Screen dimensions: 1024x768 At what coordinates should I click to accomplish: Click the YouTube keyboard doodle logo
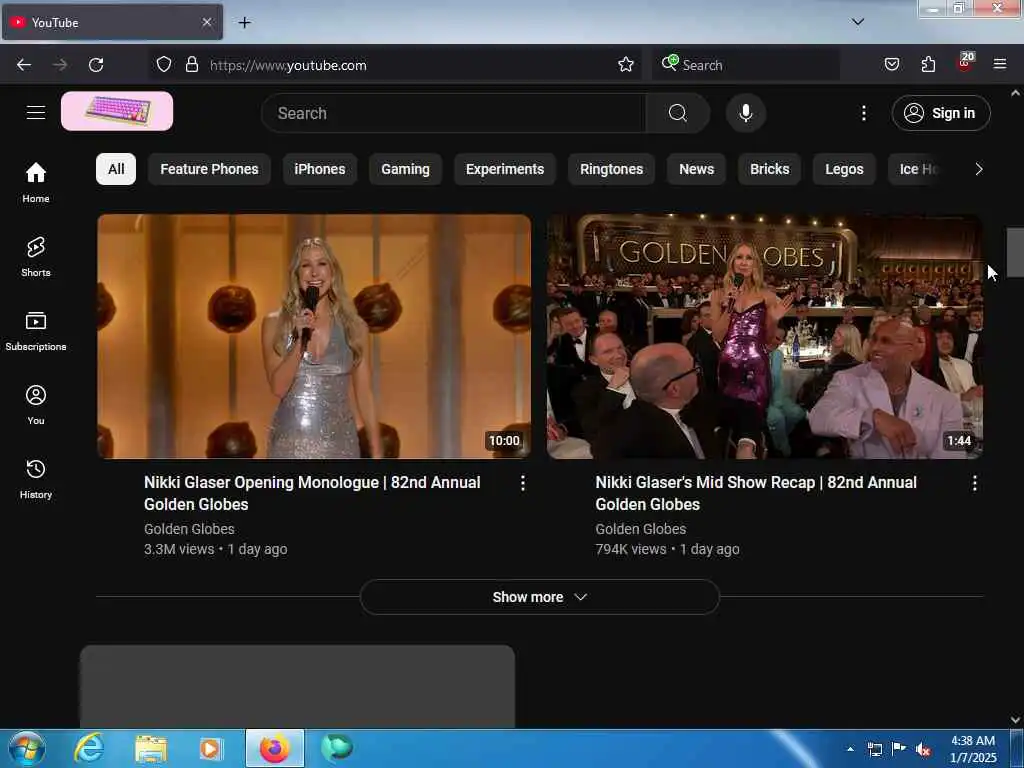(x=117, y=111)
